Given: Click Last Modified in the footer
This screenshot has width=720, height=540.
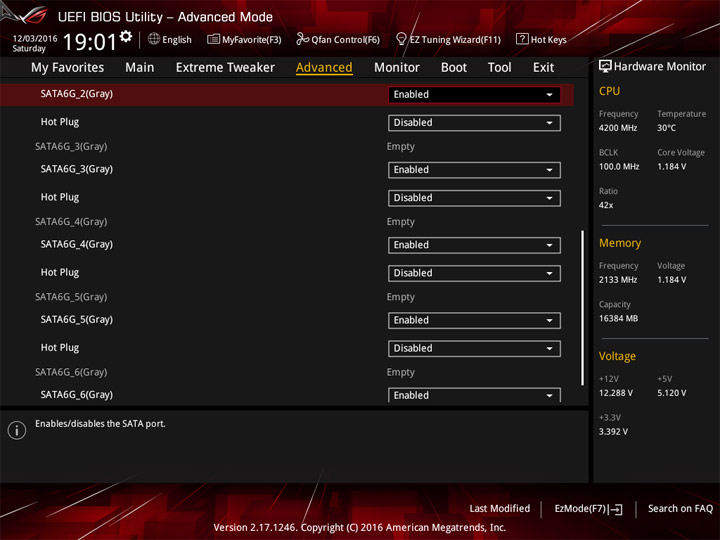Looking at the screenshot, I should [500, 509].
